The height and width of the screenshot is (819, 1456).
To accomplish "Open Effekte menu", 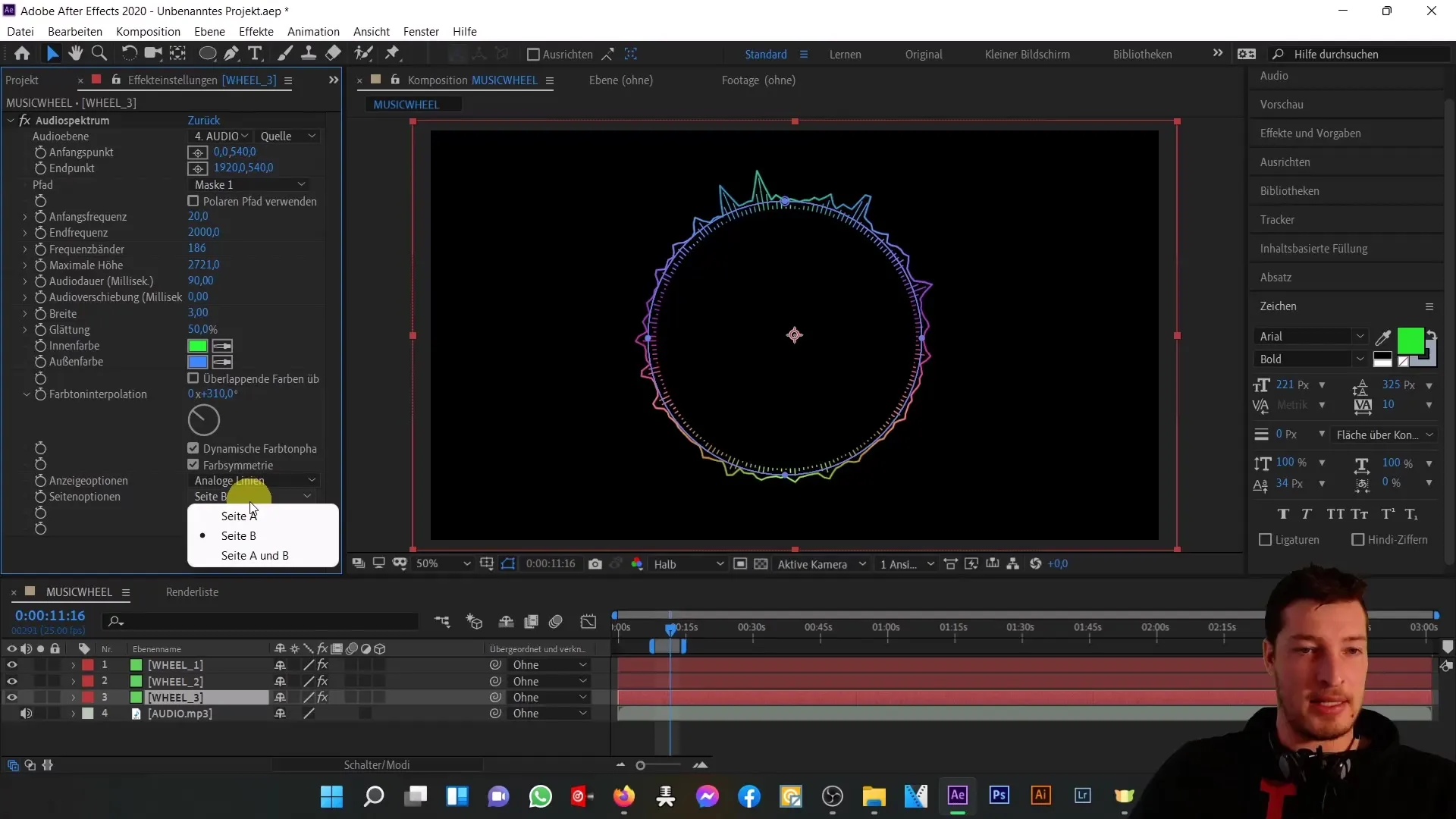I will pyautogui.click(x=256, y=31).
